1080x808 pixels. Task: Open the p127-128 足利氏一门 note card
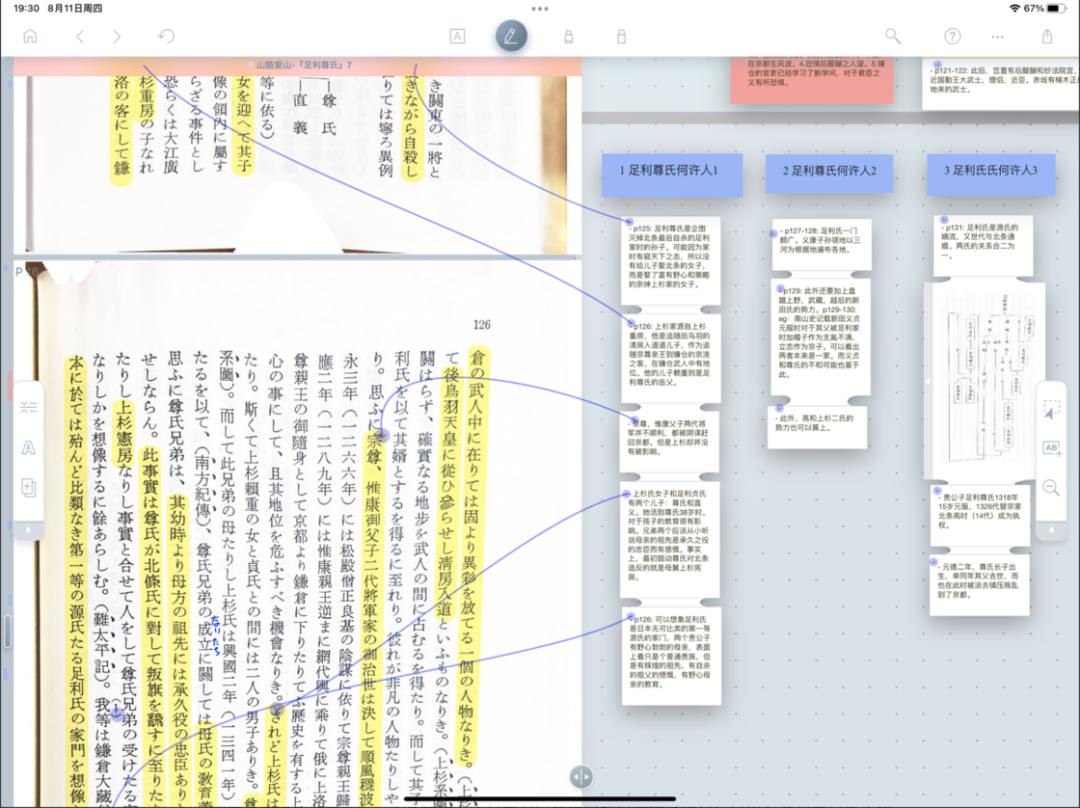821,245
